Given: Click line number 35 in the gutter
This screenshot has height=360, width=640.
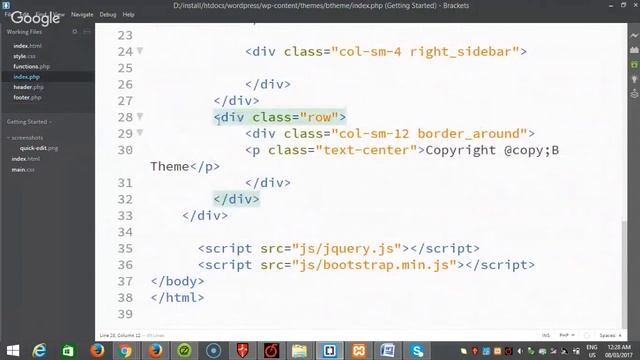Looking at the screenshot, I should pyautogui.click(x=125, y=249).
